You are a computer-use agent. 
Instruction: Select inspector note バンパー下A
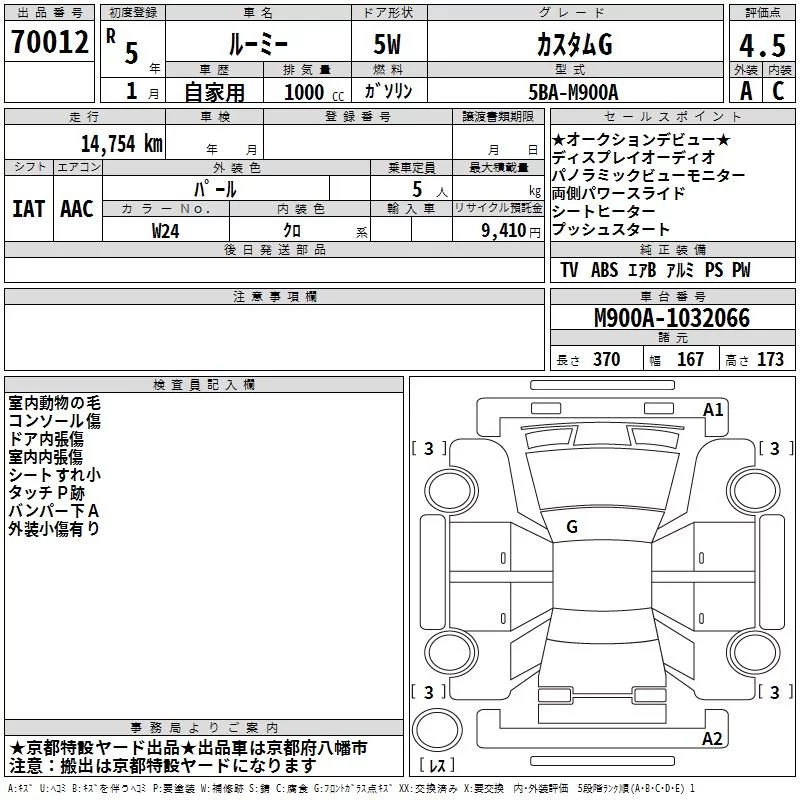pyautogui.click(x=54, y=511)
